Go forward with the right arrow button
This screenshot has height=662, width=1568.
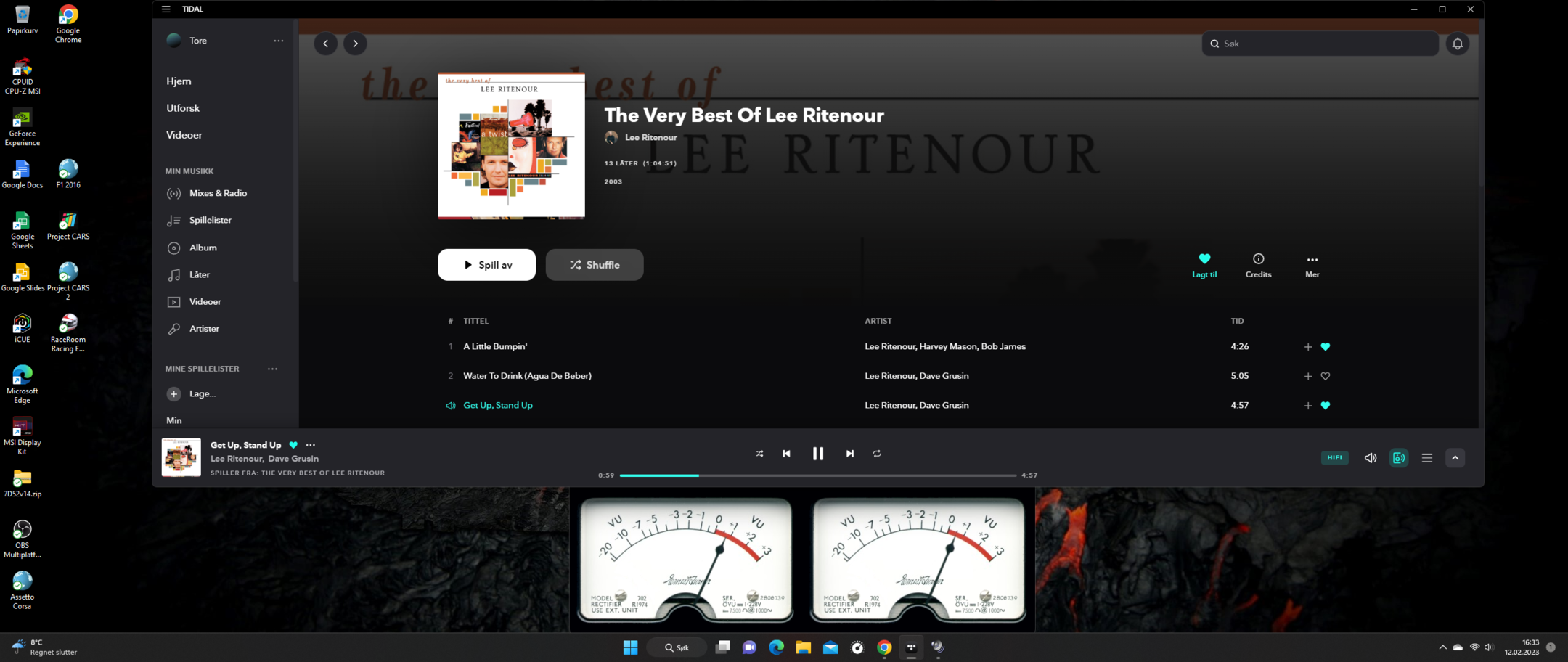[355, 44]
